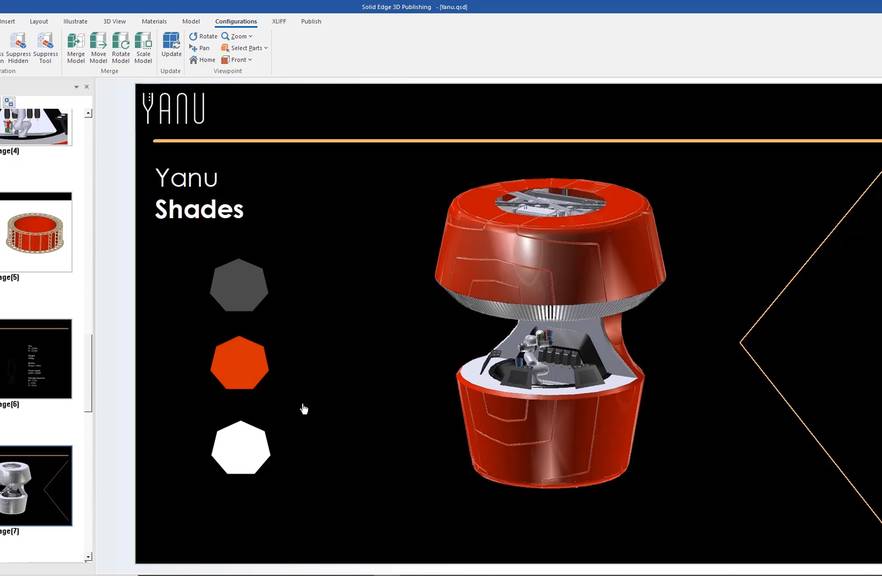Open the Front view dropdown
The height and width of the screenshot is (576, 882).
click(237, 60)
